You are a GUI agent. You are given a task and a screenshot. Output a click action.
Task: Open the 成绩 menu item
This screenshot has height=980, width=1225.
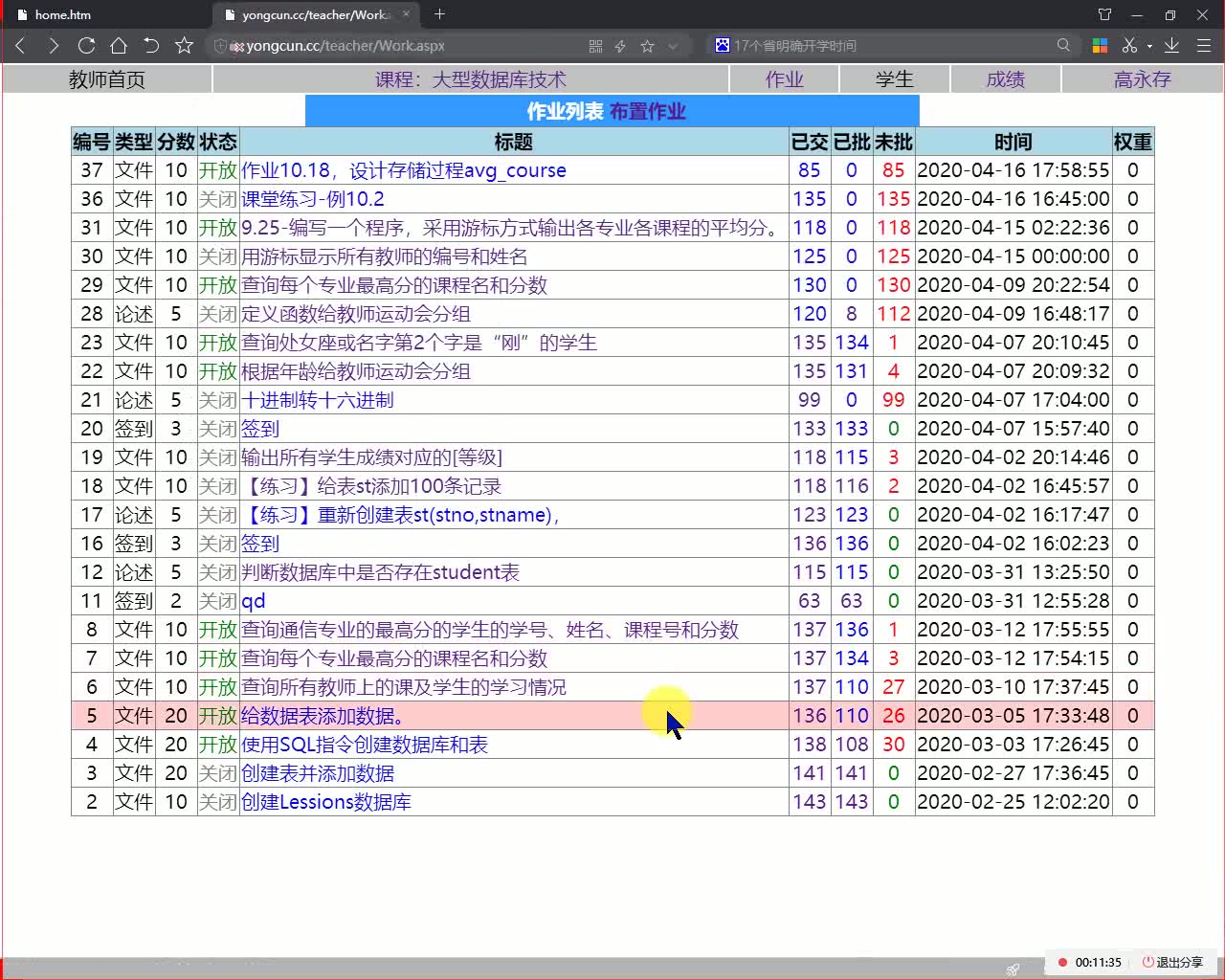[x=1006, y=79]
